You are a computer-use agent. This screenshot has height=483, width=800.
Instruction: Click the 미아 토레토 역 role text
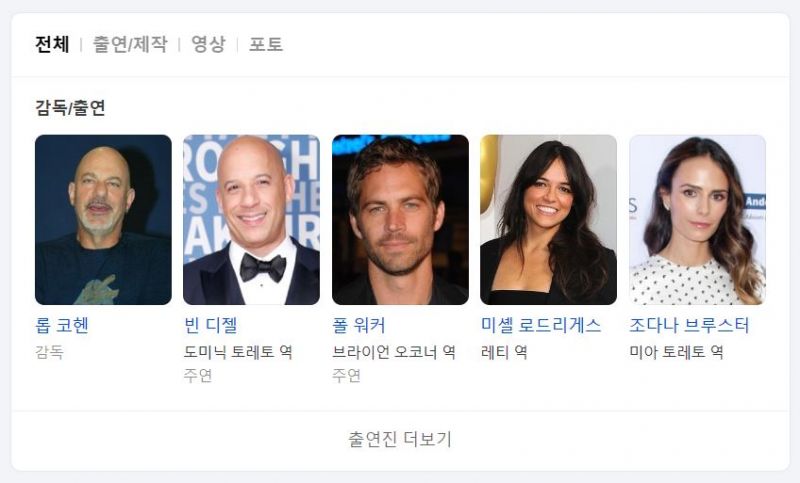[676, 352]
